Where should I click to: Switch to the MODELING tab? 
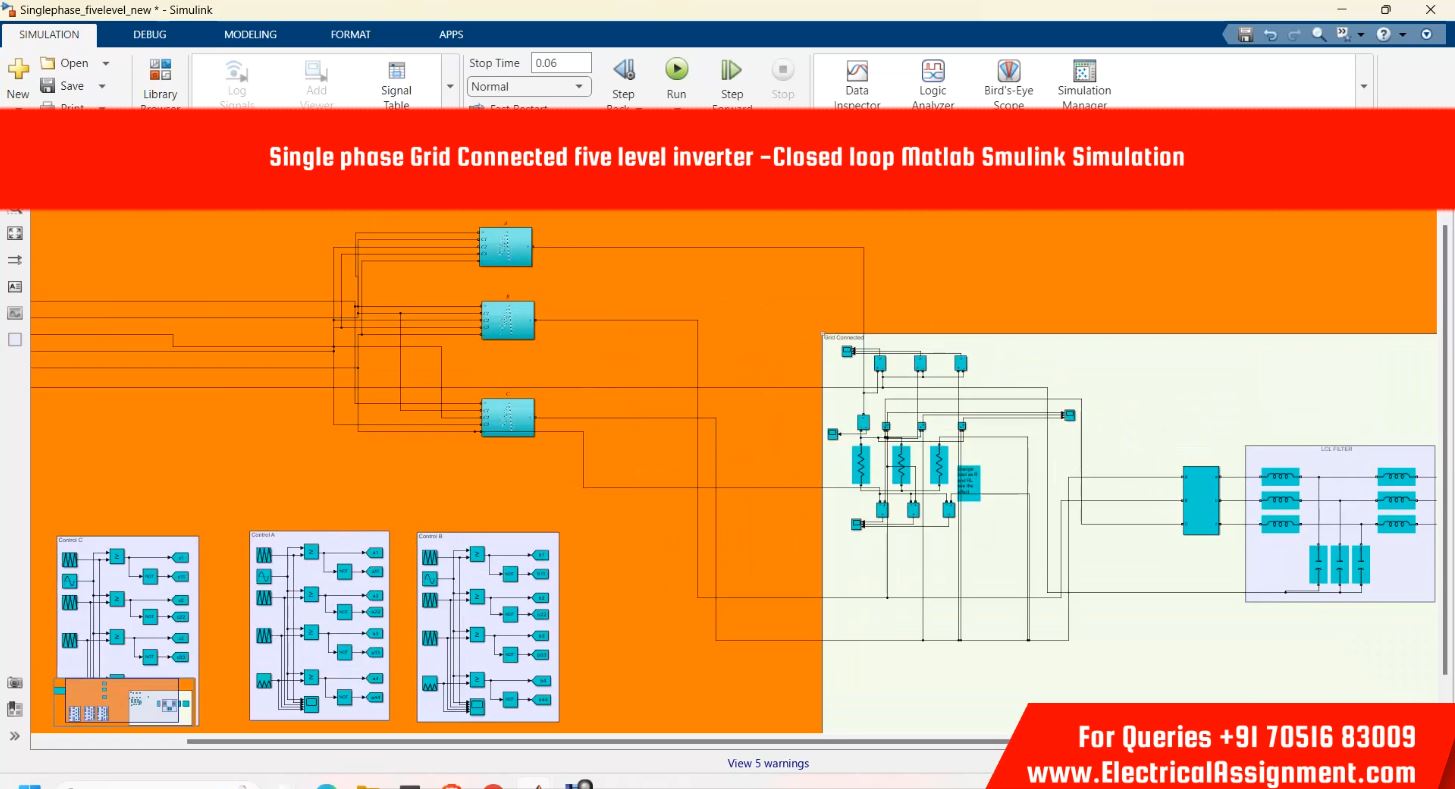[x=250, y=34]
